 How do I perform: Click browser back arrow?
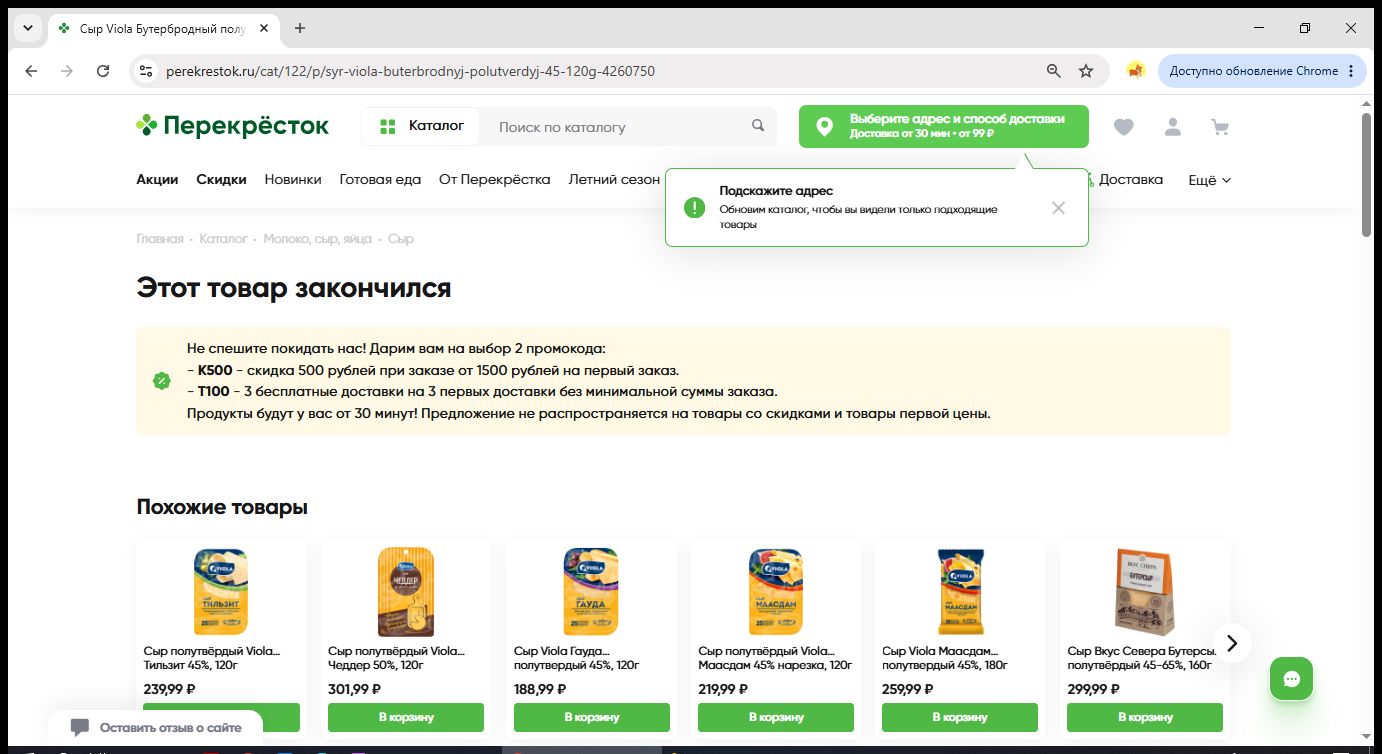tap(31, 71)
